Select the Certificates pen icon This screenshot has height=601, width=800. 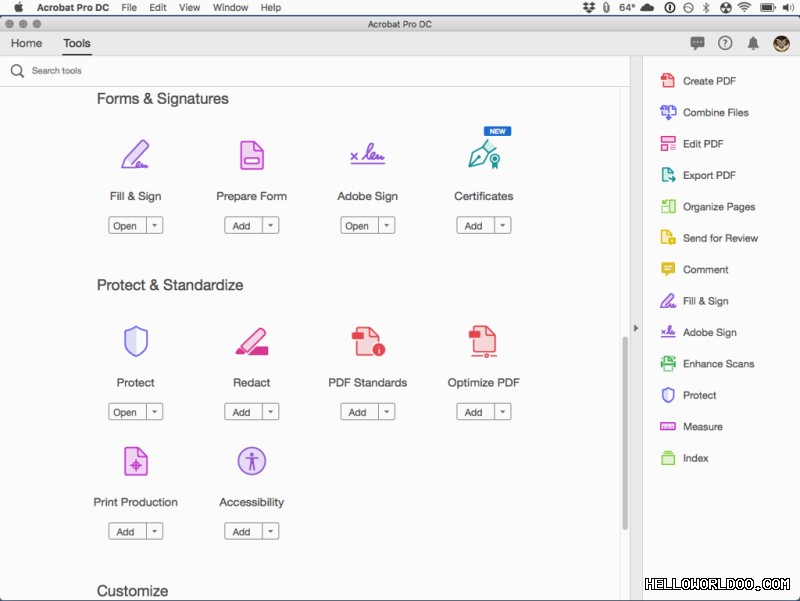pos(484,154)
